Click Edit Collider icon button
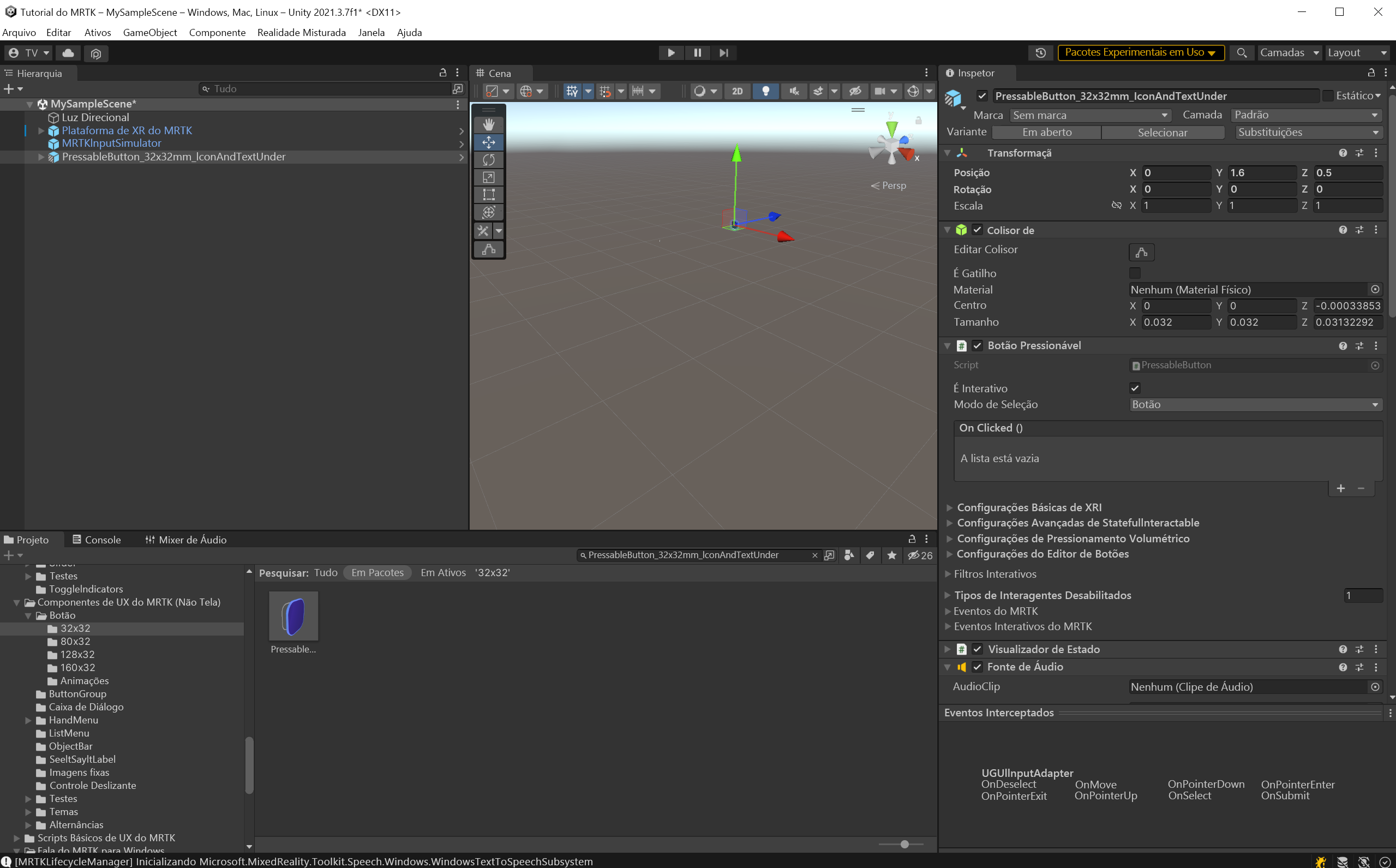The image size is (1396, 868). coord(1141,252)
